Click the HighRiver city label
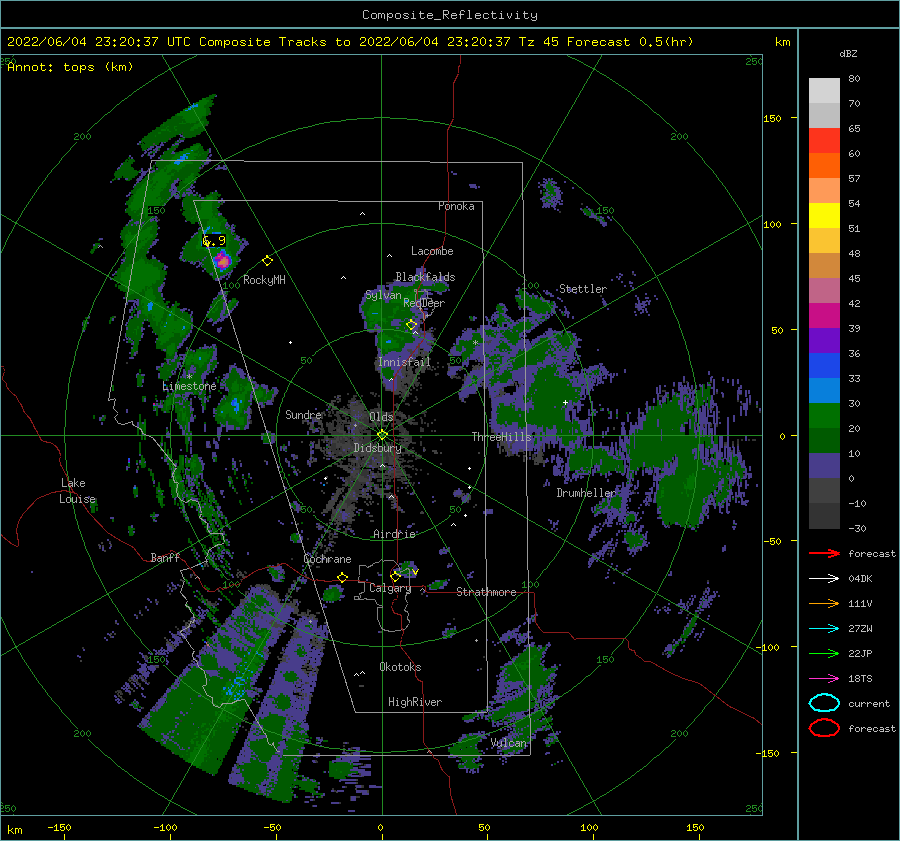 pos(415,702)
